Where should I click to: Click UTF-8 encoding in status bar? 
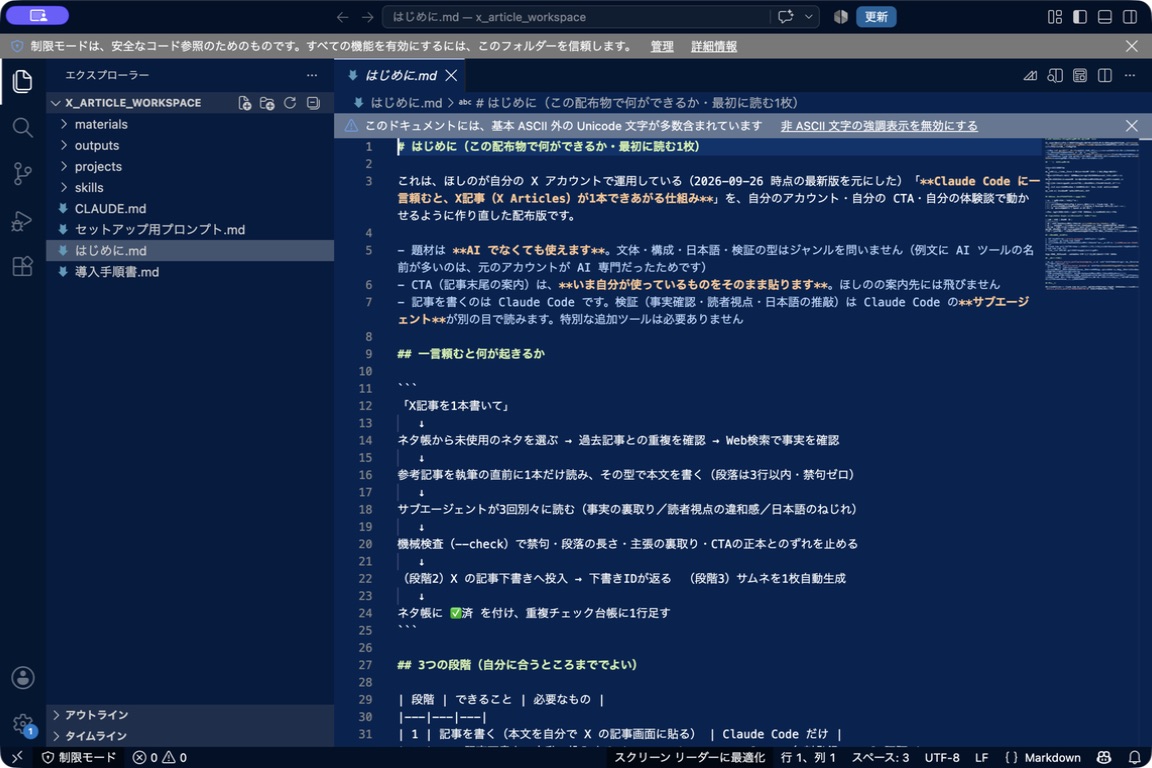pyautogui.click(x=942, y=758)
